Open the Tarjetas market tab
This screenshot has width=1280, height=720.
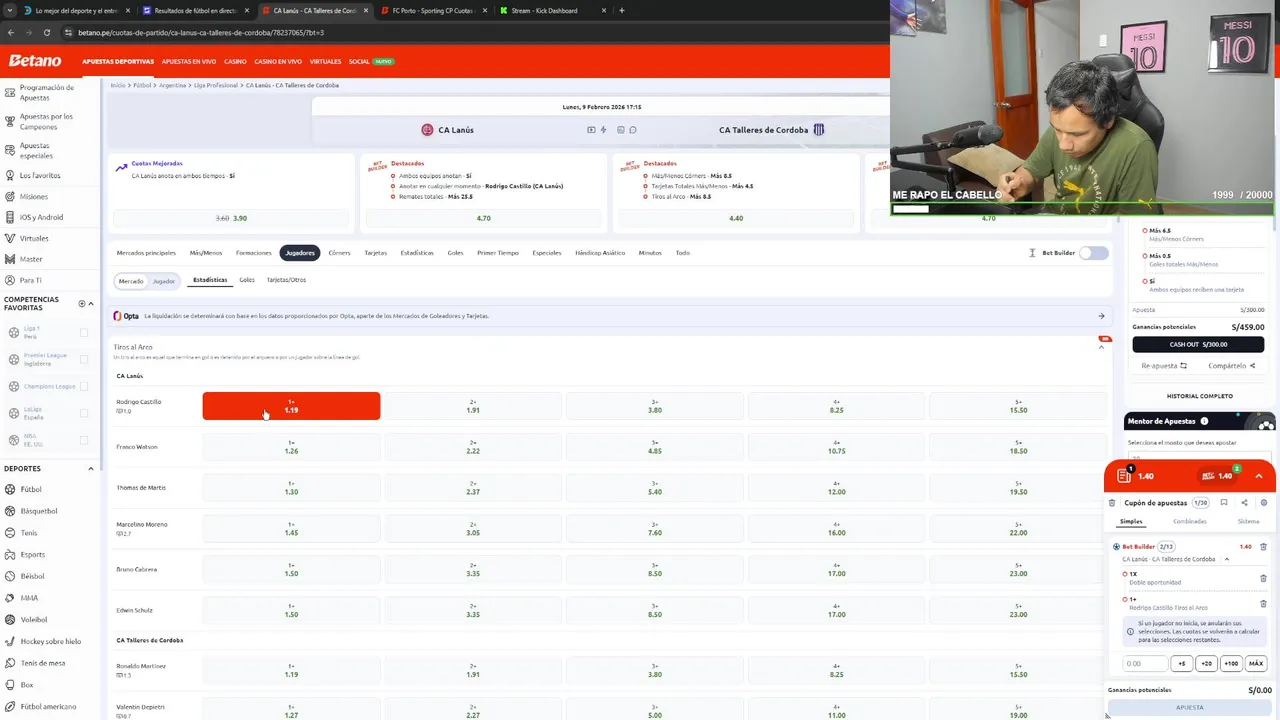coord(375,253)
